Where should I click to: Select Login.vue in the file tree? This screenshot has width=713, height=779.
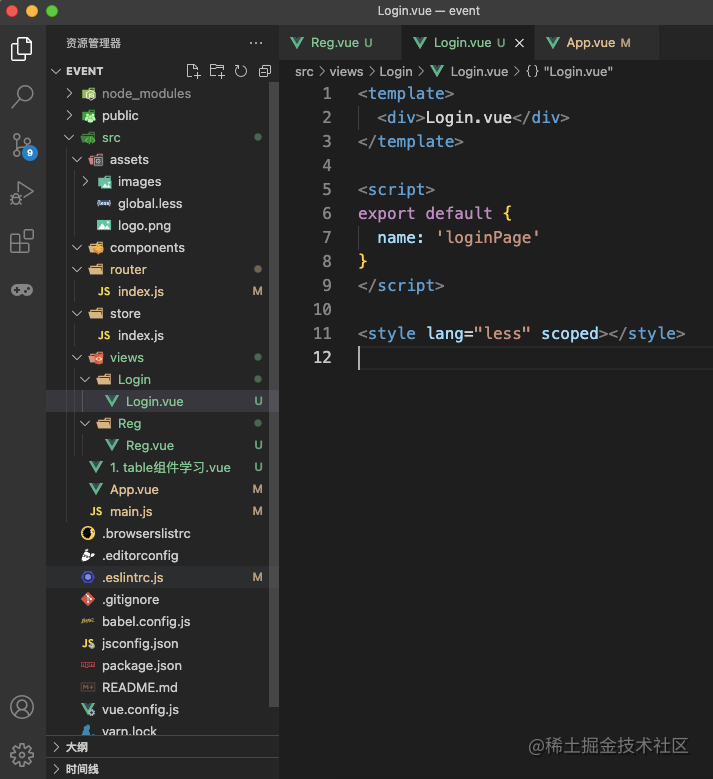162,401
